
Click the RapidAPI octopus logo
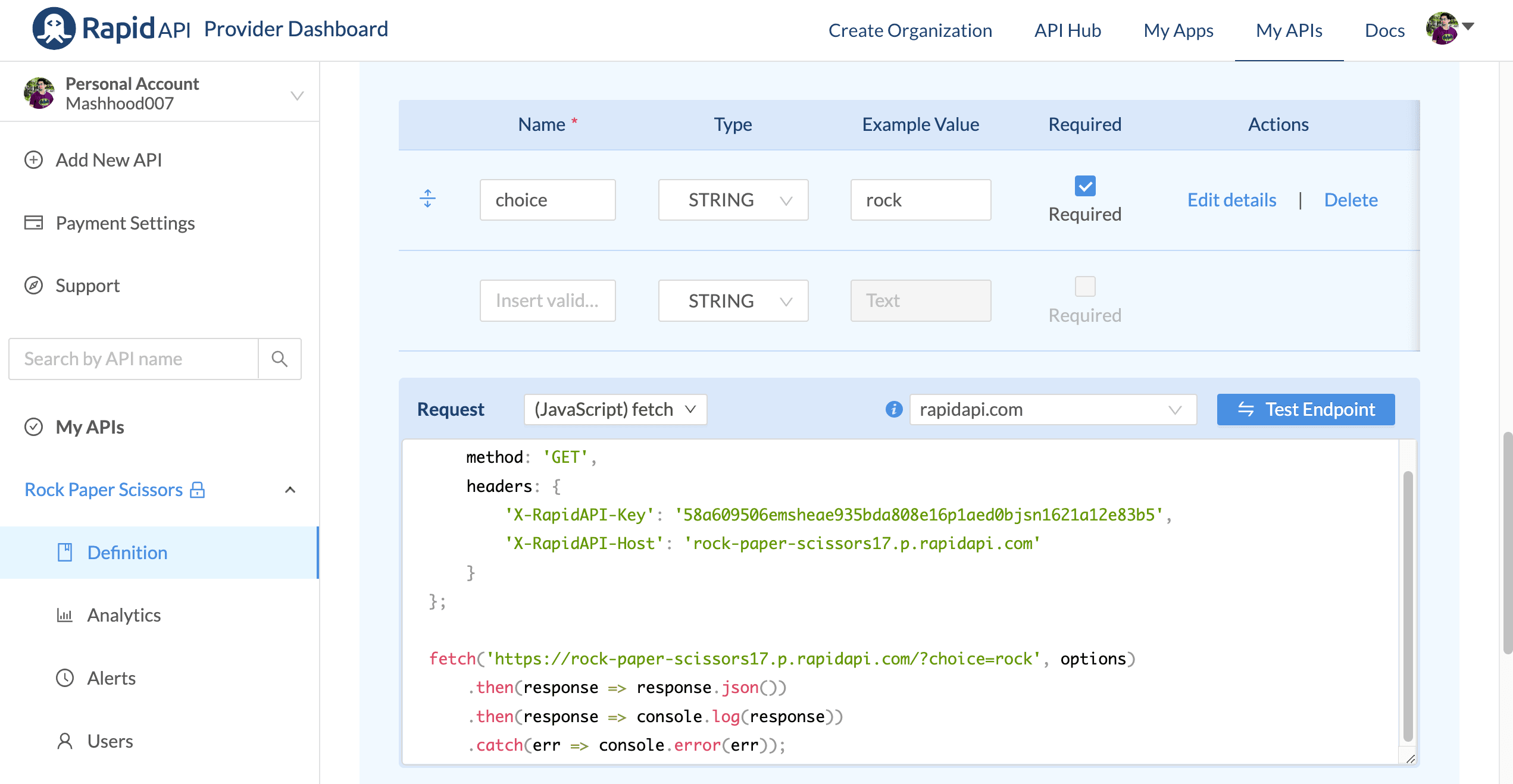[54, 29]
